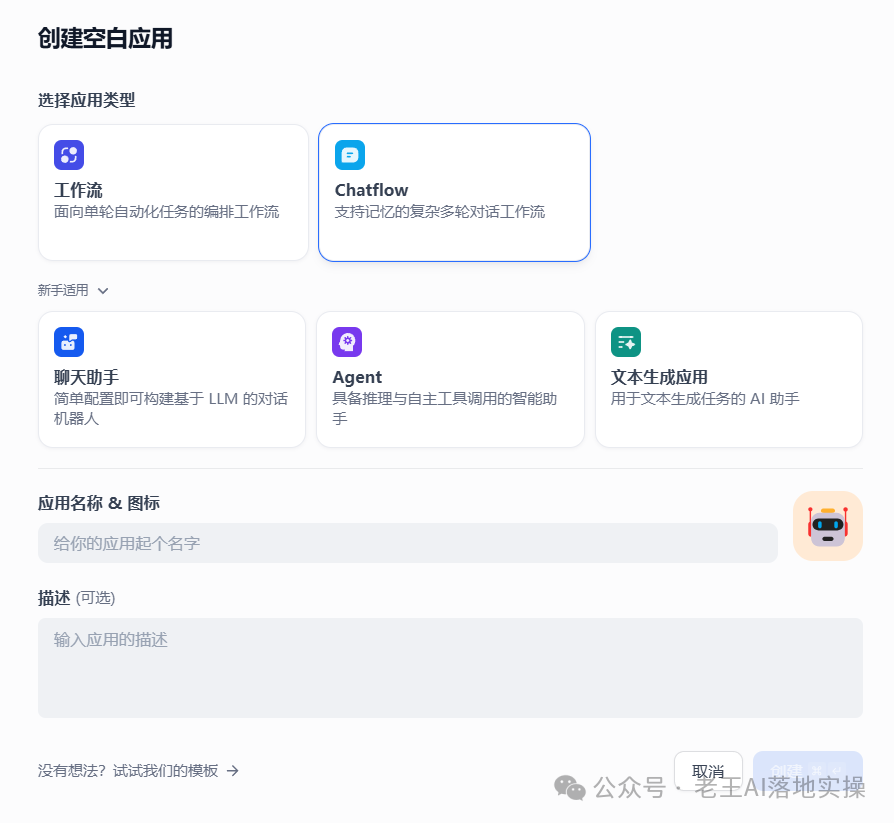Focus the 给你的应用起个名字 name field

[408, 543]
